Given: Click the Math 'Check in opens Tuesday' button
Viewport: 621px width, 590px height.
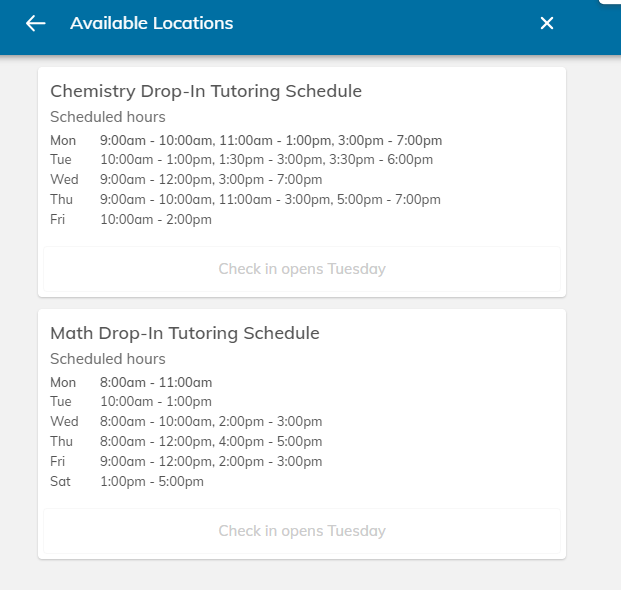Looking at the screenshot, I should (x=302, y=531).
